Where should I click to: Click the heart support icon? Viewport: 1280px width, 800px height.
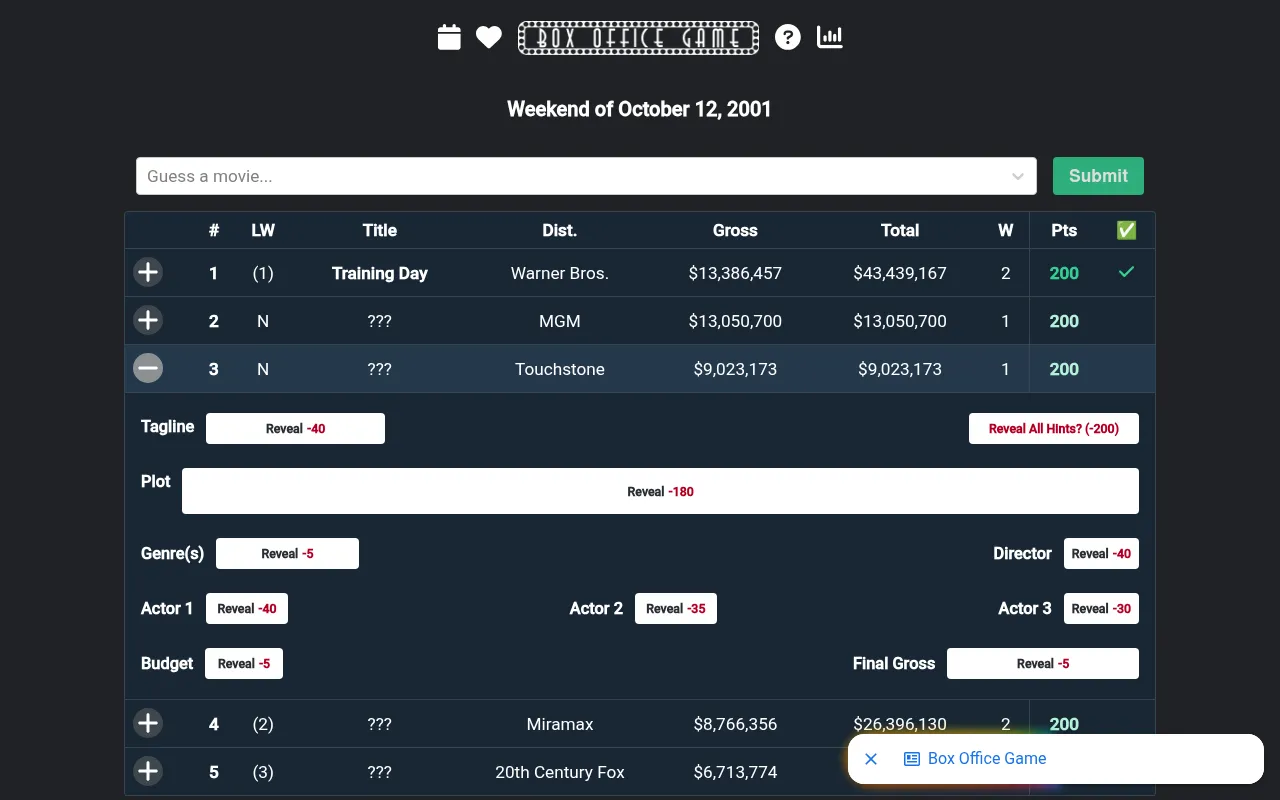488,37
